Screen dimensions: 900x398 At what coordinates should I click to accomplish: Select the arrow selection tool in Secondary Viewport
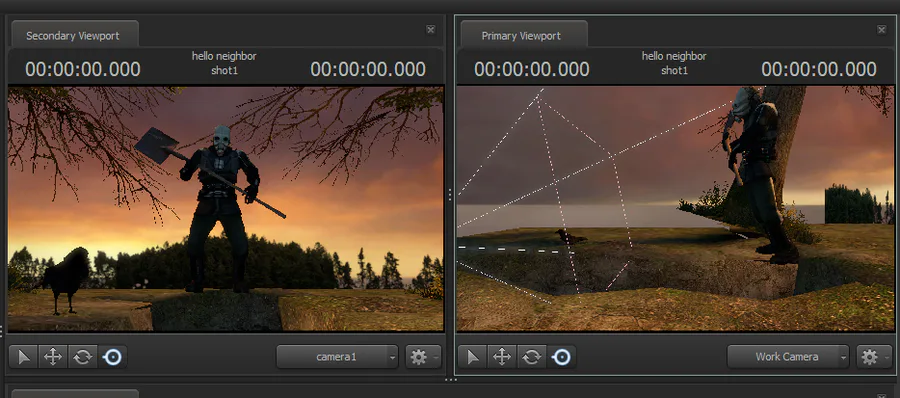point(24,357)
